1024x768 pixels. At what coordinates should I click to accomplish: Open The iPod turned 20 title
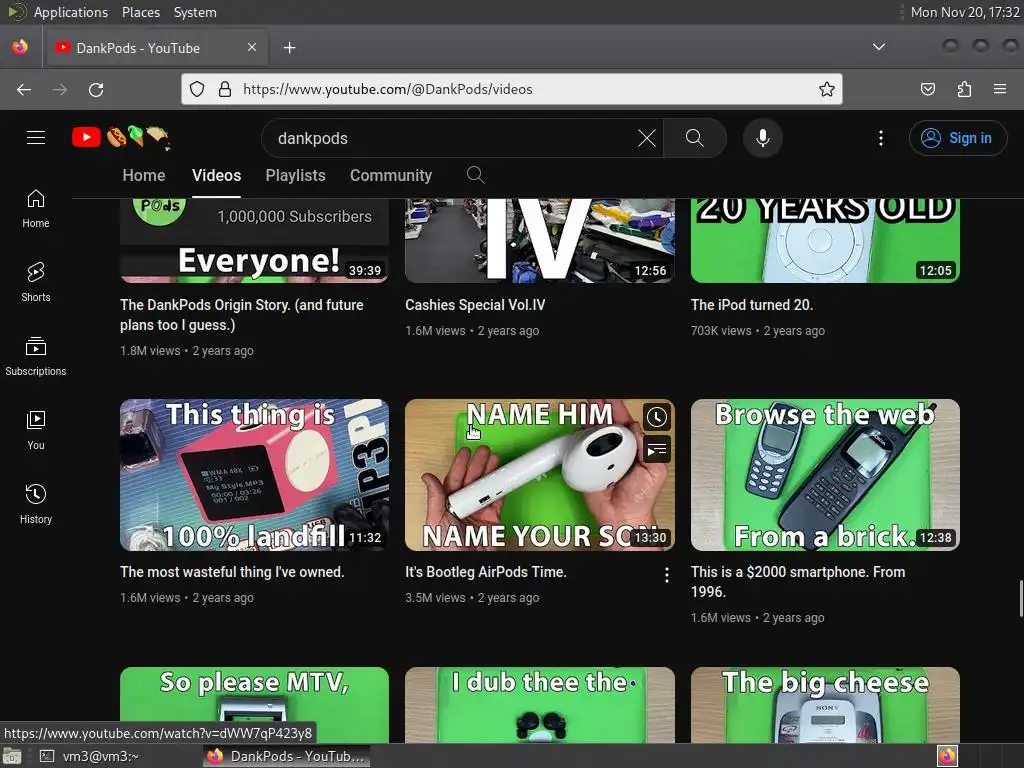pos(752,305)
